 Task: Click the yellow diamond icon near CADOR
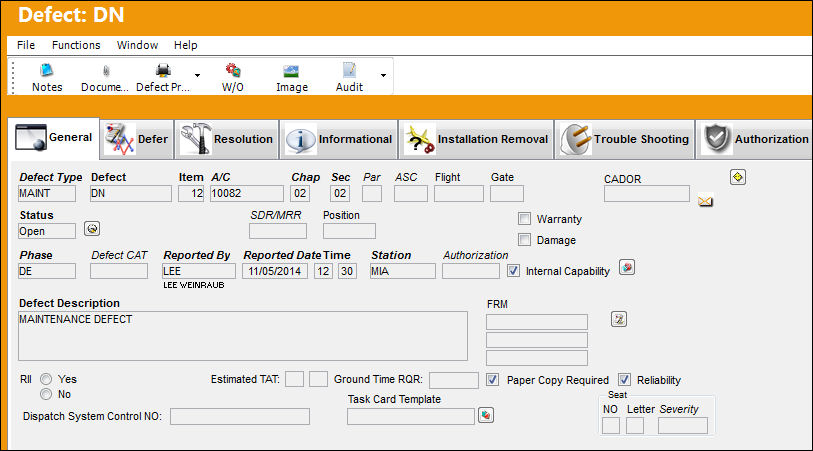[x=737, y=177]
